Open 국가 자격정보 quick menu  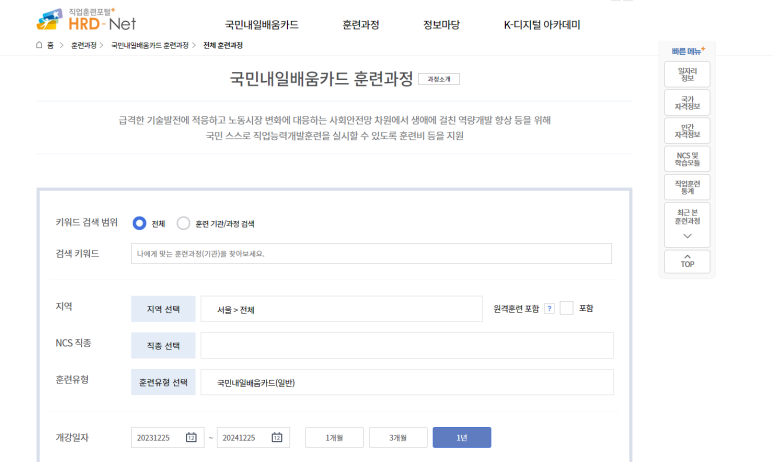coord(687,103)
